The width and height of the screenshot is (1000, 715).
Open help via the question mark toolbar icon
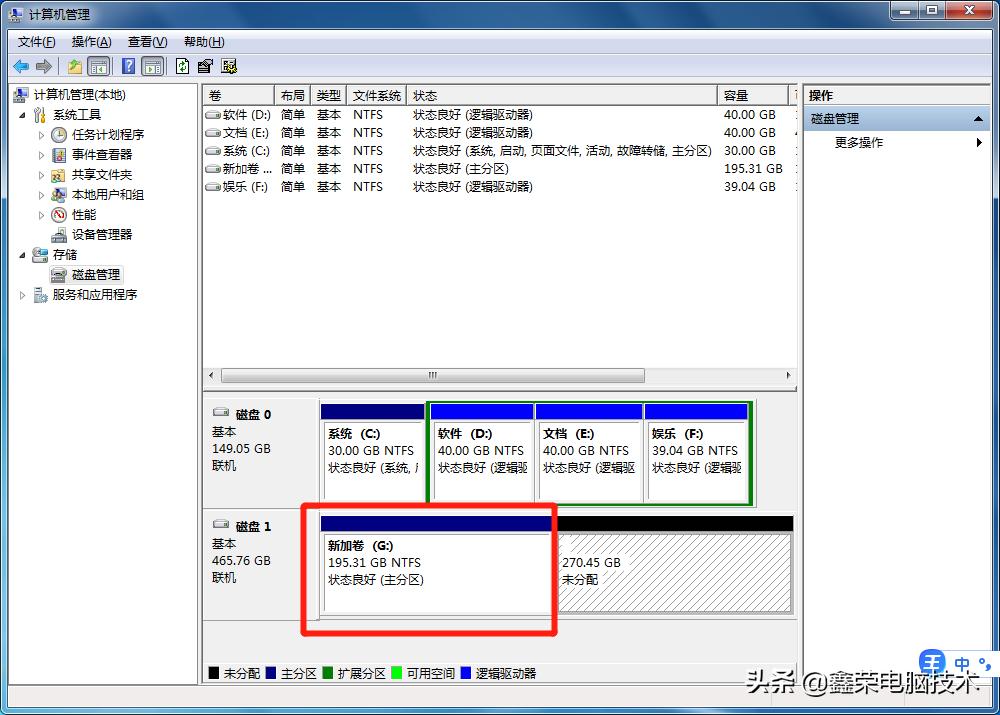point(128,66)
